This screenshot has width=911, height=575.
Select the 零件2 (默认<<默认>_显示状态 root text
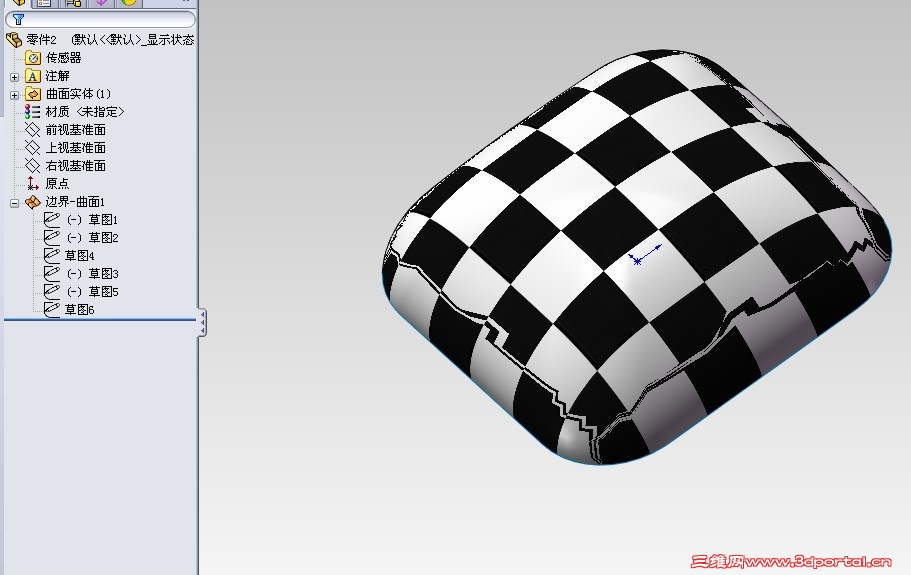click(x=110, y=40)
